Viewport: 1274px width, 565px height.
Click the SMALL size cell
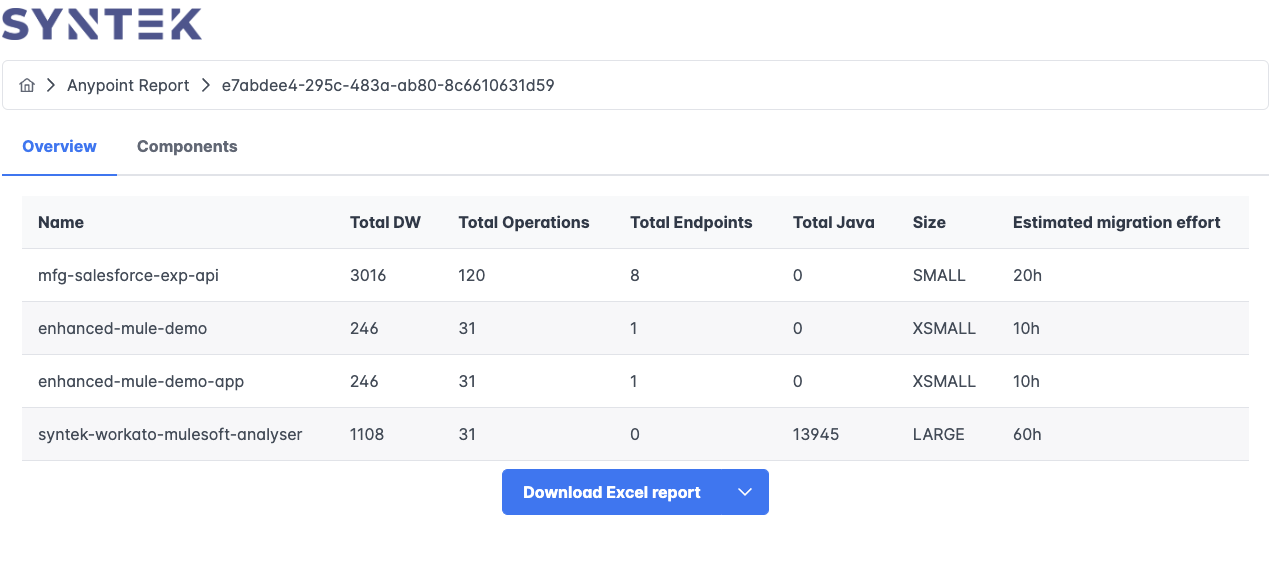[x=939, y=275]
